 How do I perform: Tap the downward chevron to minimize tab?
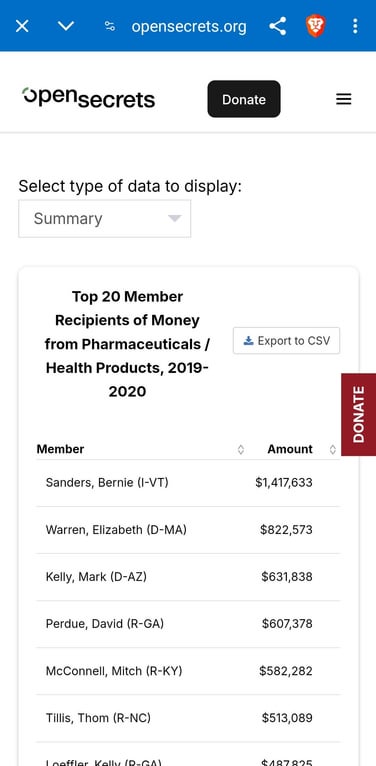pyautogui.click(x=65, y=26)
